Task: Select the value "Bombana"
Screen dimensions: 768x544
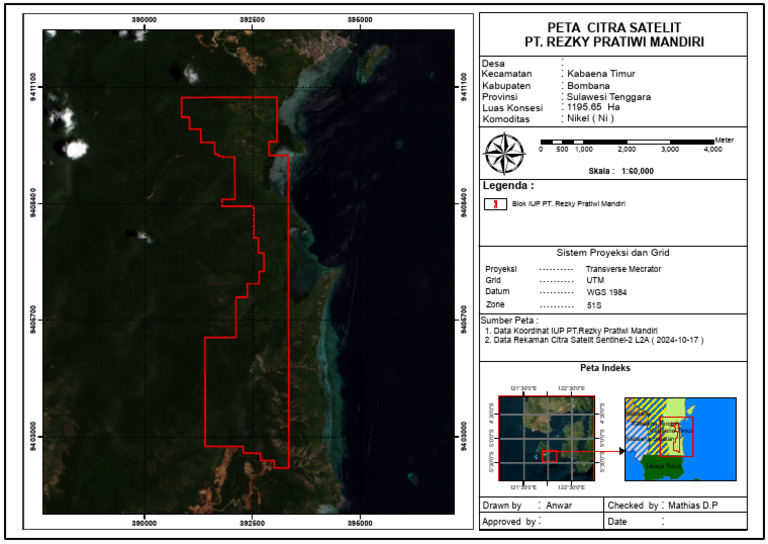Action: coord(588,86)
